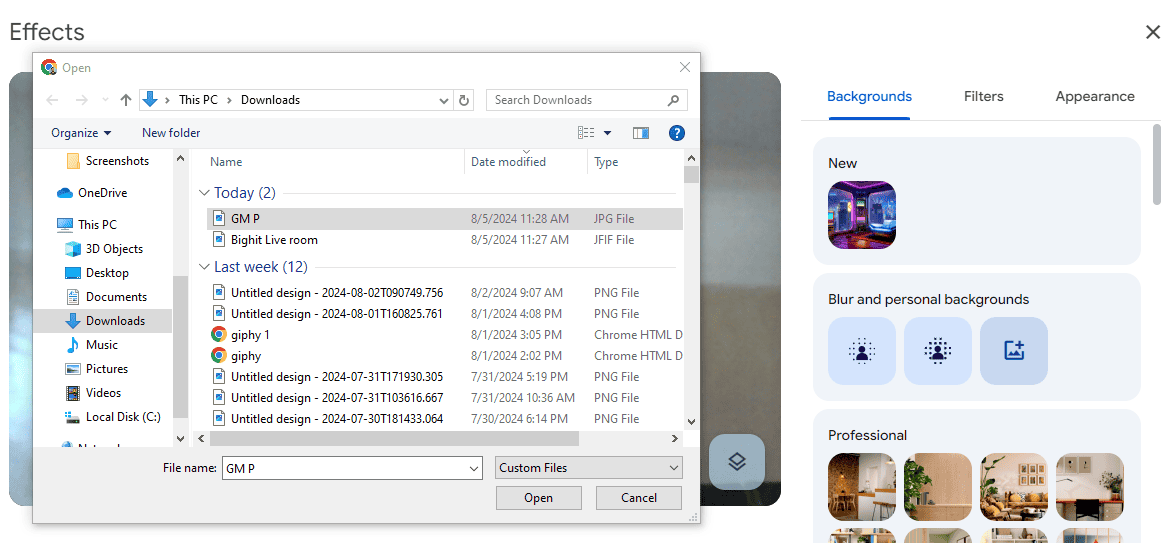This screenshot has height=543, width=1174.
Task: Switch to the Appearance tab
Action: [x=1095, y=96]
